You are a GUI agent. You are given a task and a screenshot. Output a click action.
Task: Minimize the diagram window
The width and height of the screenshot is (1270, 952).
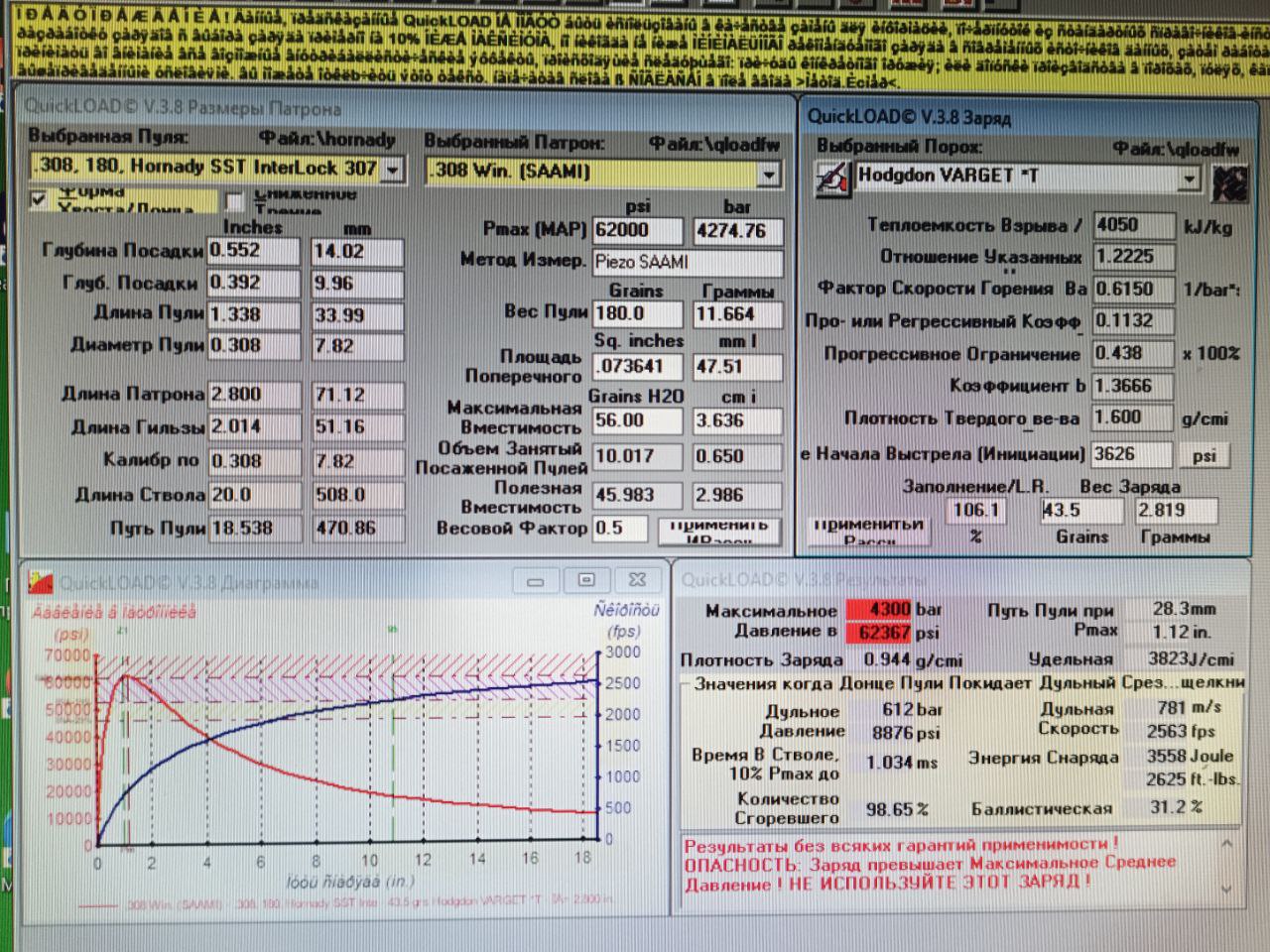[x=536, y=580]
